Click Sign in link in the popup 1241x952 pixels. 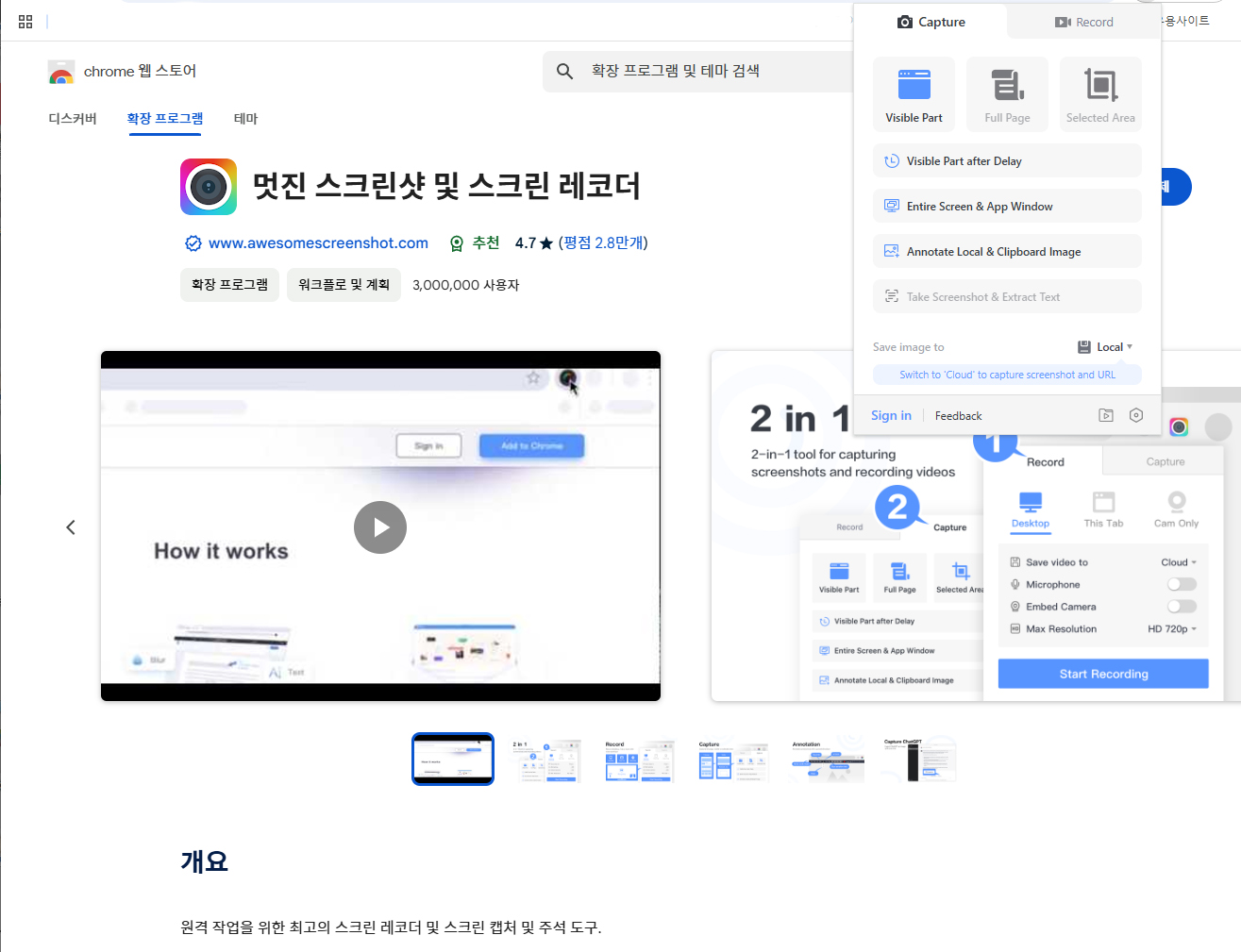tap(891, 415)
